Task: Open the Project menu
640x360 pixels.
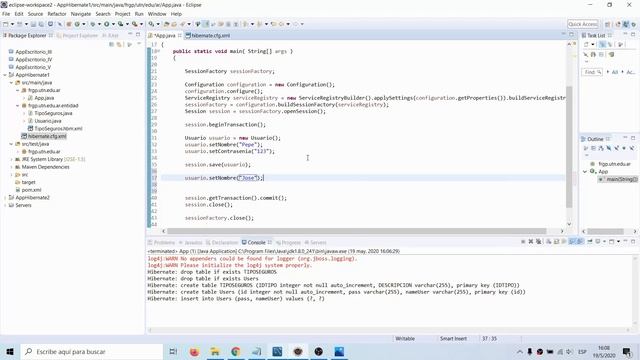Action: (122, 14)
